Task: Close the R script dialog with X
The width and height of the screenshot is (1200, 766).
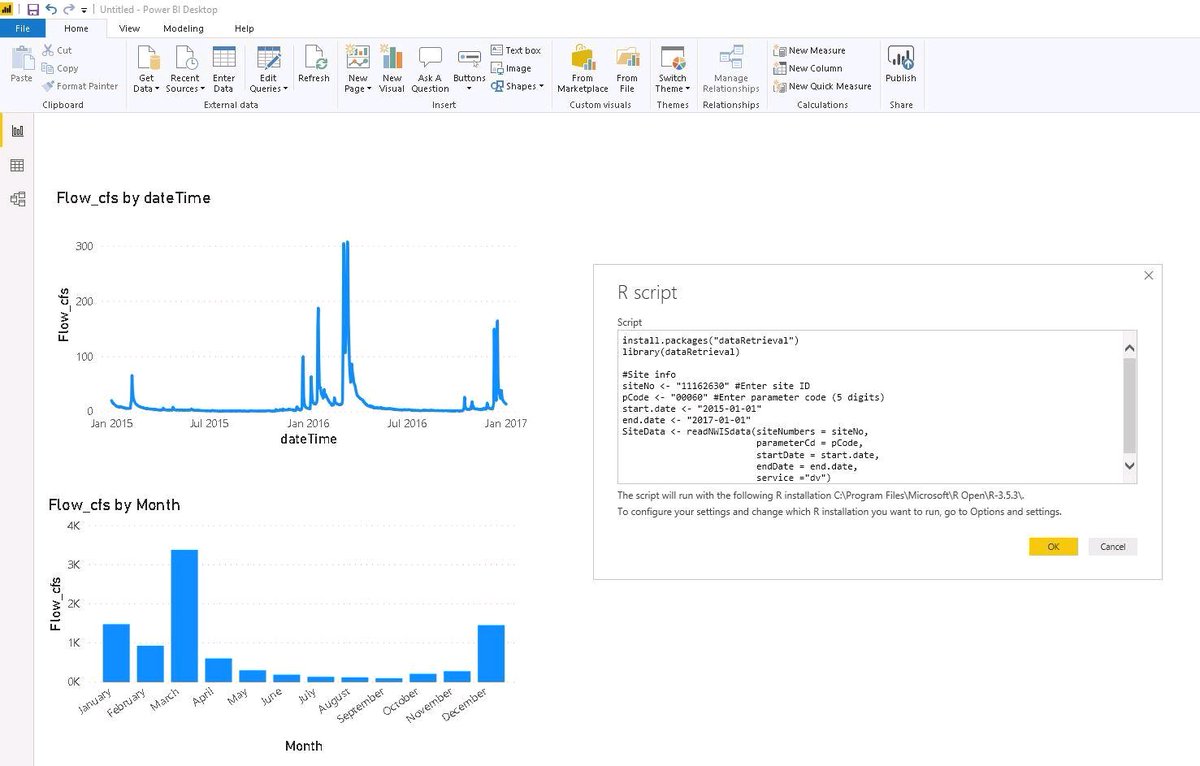Action: [x=1148, y=275]
